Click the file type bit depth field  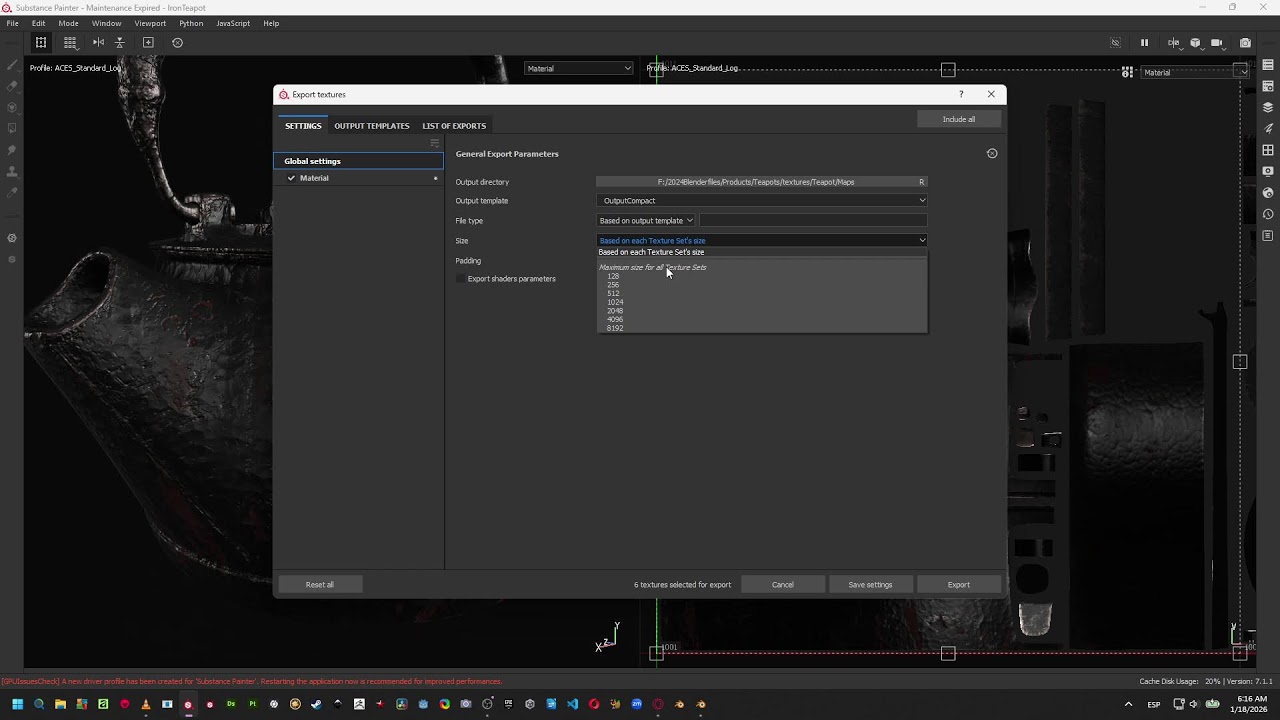[x=813, y=221]
